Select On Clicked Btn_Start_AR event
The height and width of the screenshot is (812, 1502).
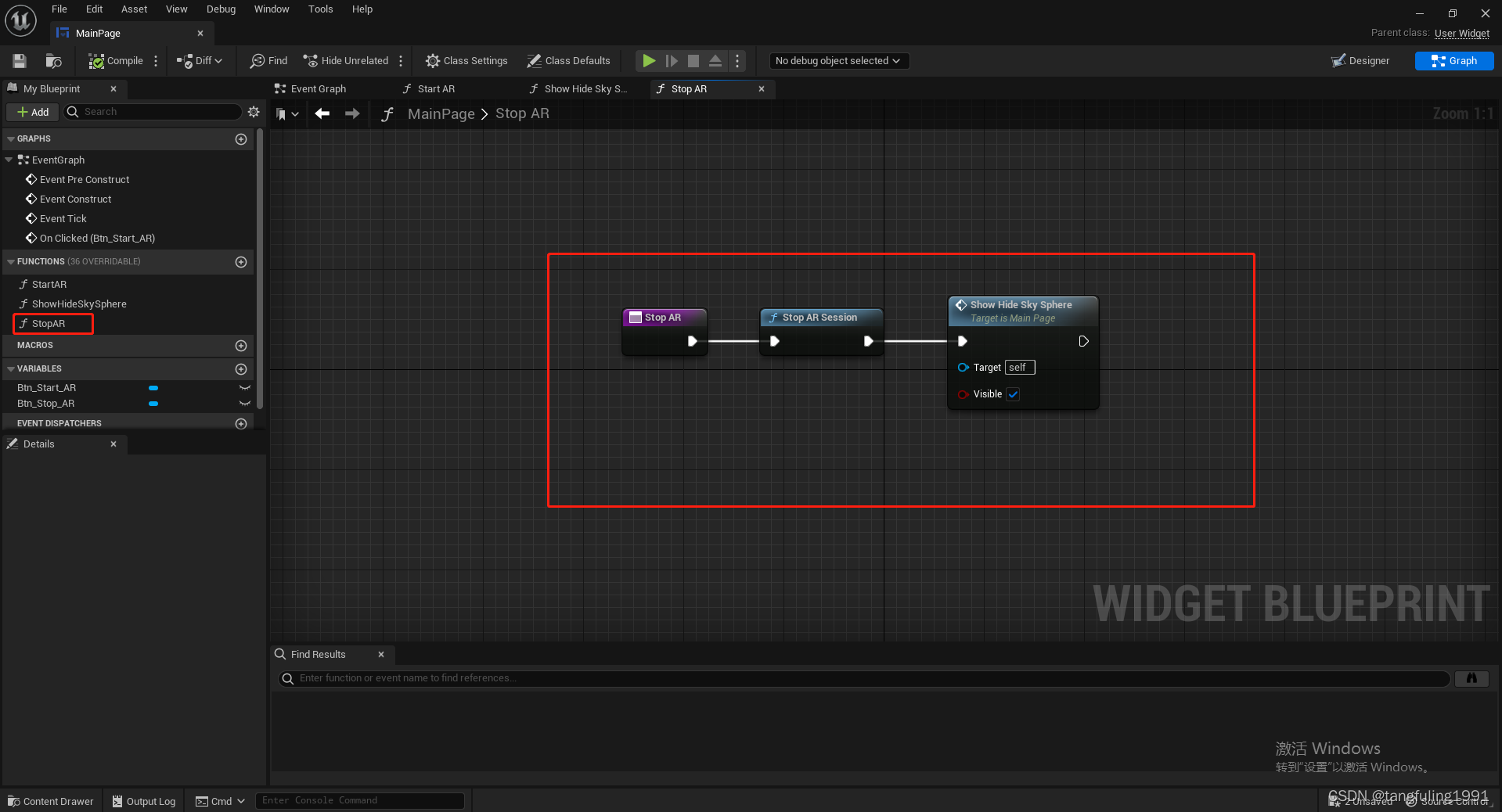97,239
